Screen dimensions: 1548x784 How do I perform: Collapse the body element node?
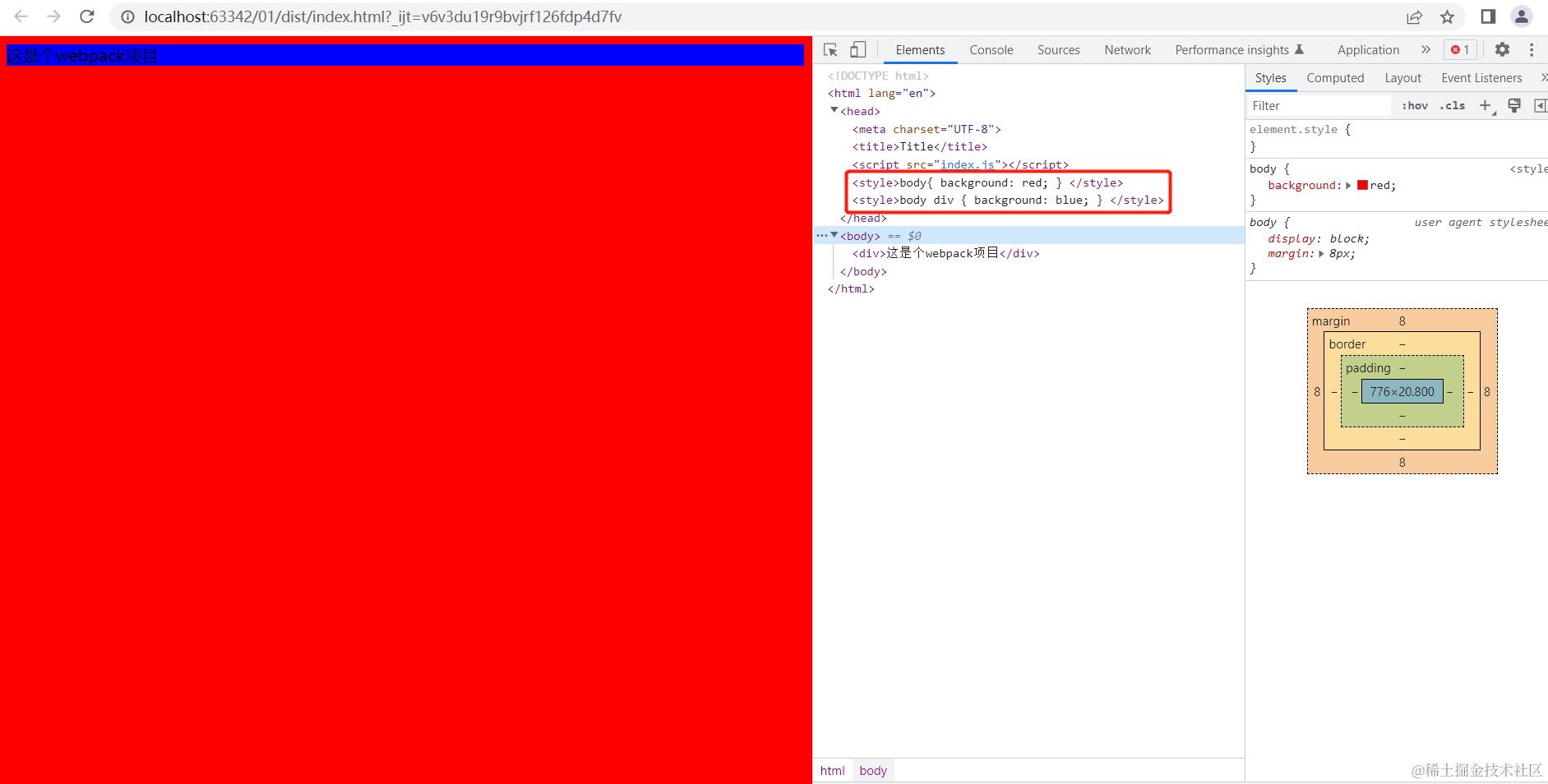(x=834, y=236)
